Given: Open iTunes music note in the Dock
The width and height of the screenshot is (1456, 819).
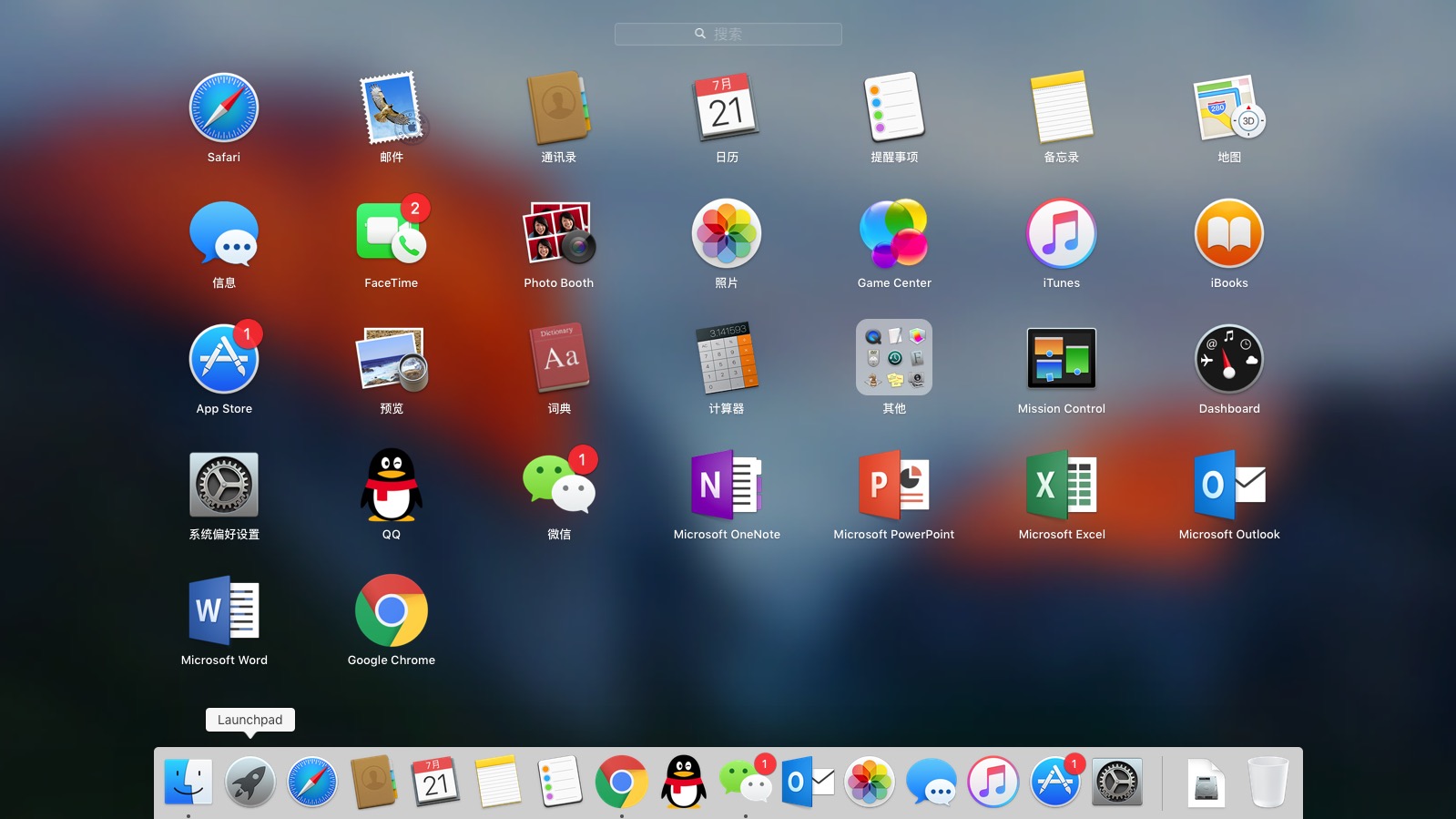Looking at the screenshot, I should [993, 782].
